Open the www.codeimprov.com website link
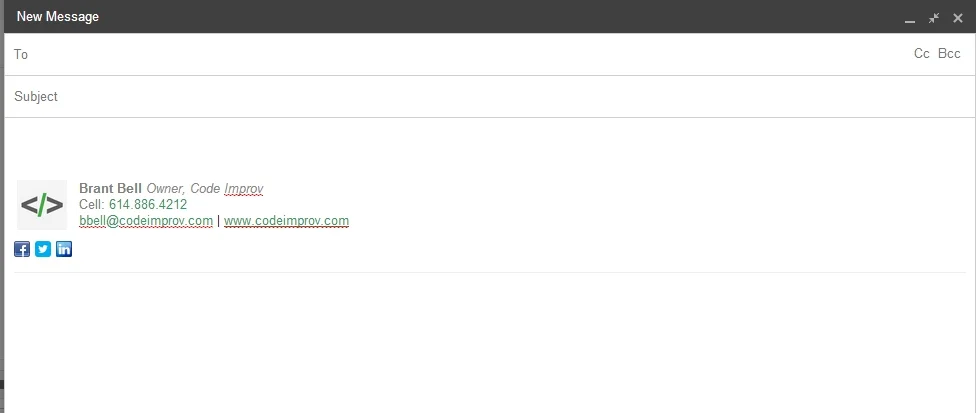The width and height of the screenshot is (976, 413). pyautogui.click(x=286, y=221)
